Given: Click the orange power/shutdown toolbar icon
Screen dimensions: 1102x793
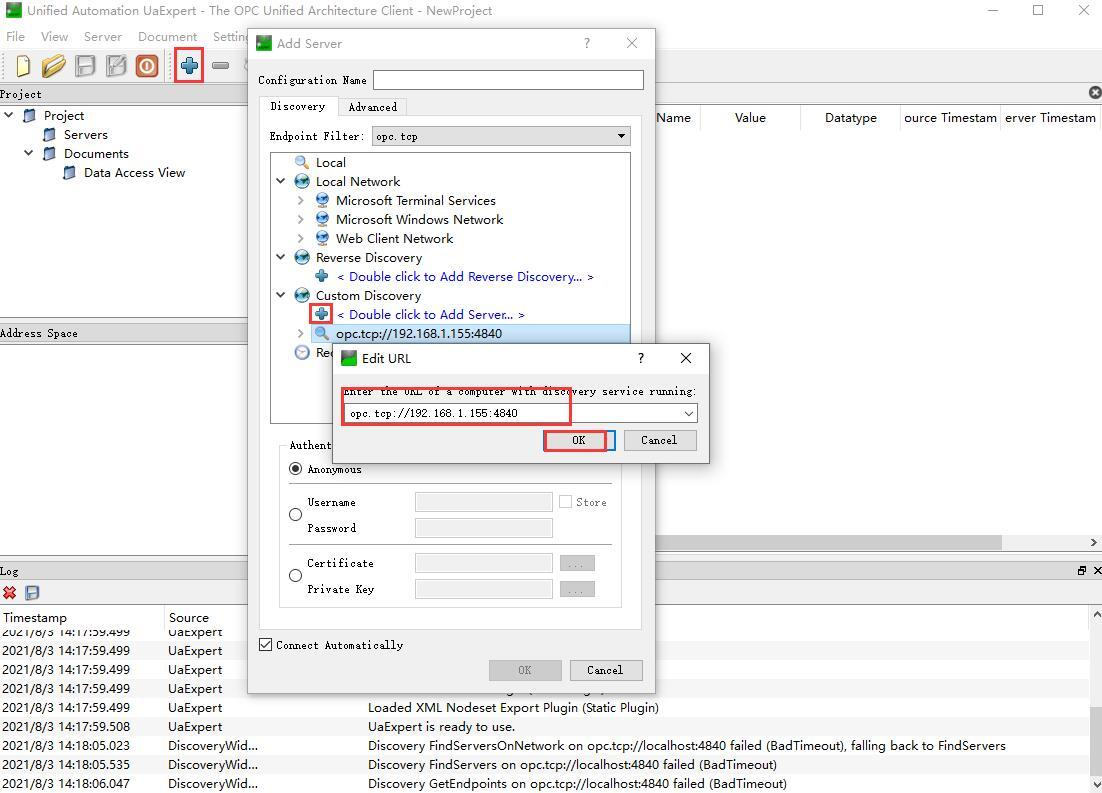Looking at the screenshot, I should (x=147, y=66).
